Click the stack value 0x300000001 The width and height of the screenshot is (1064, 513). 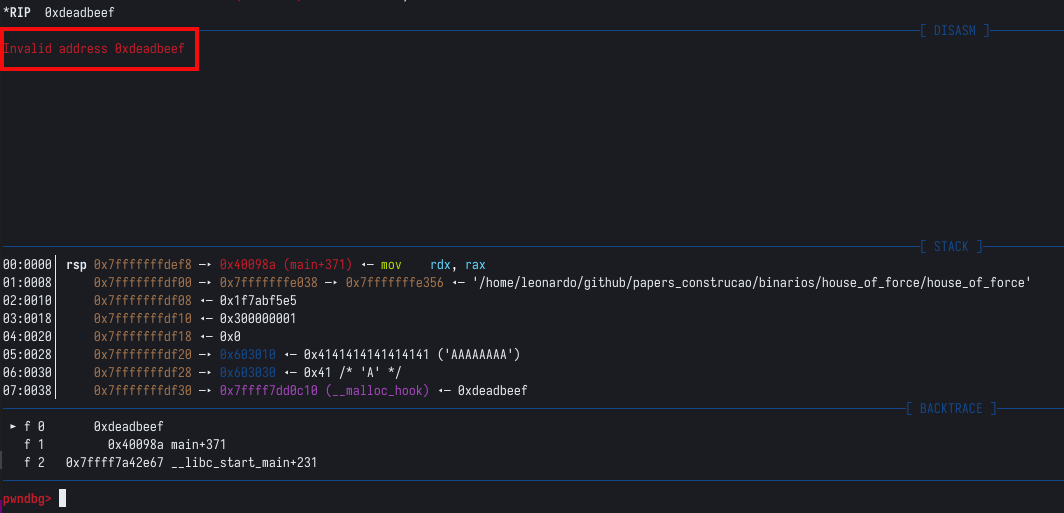coord(255,319)
